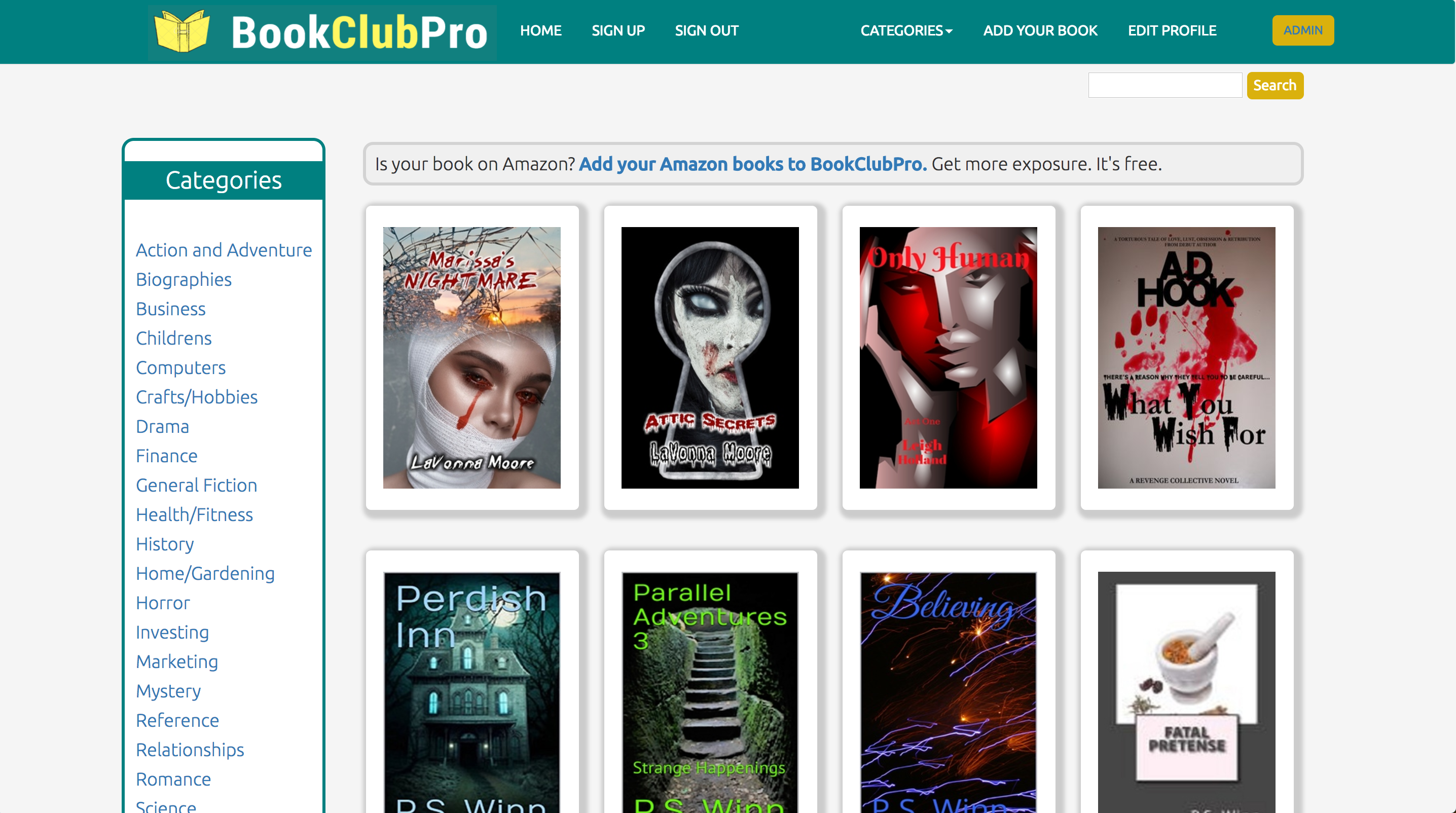Go to Sign Up page
This screenshot has width=1456, height=813.
pyautogui.click(x=618, y=30)
